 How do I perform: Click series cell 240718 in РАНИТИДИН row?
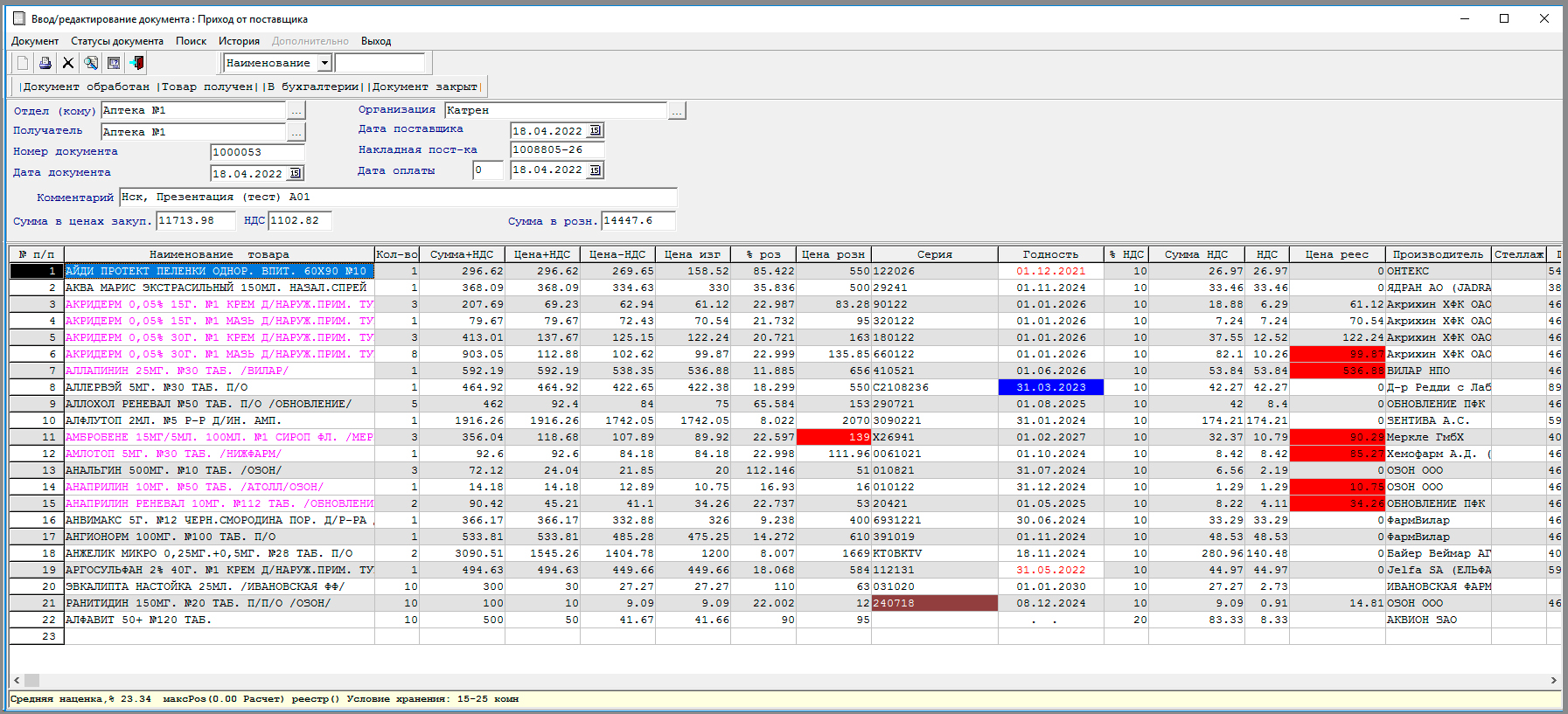click(x=934, y=603)
